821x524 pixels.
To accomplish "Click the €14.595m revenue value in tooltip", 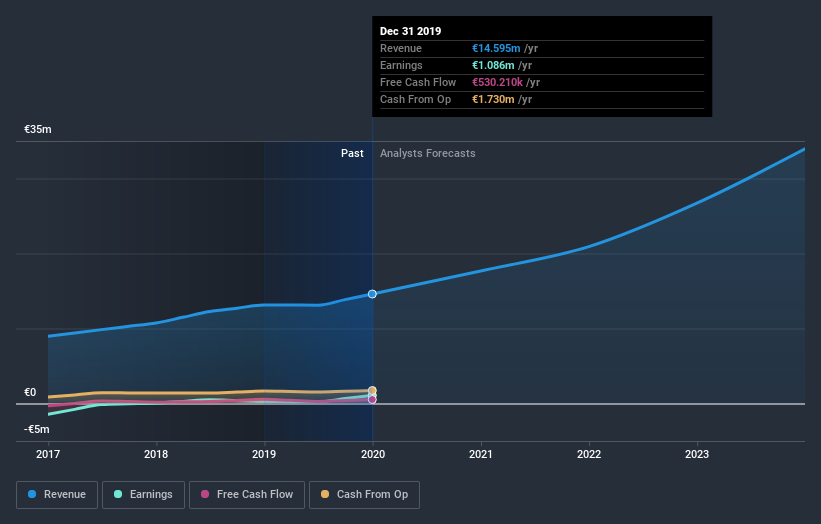I will (x=496, y=49).
